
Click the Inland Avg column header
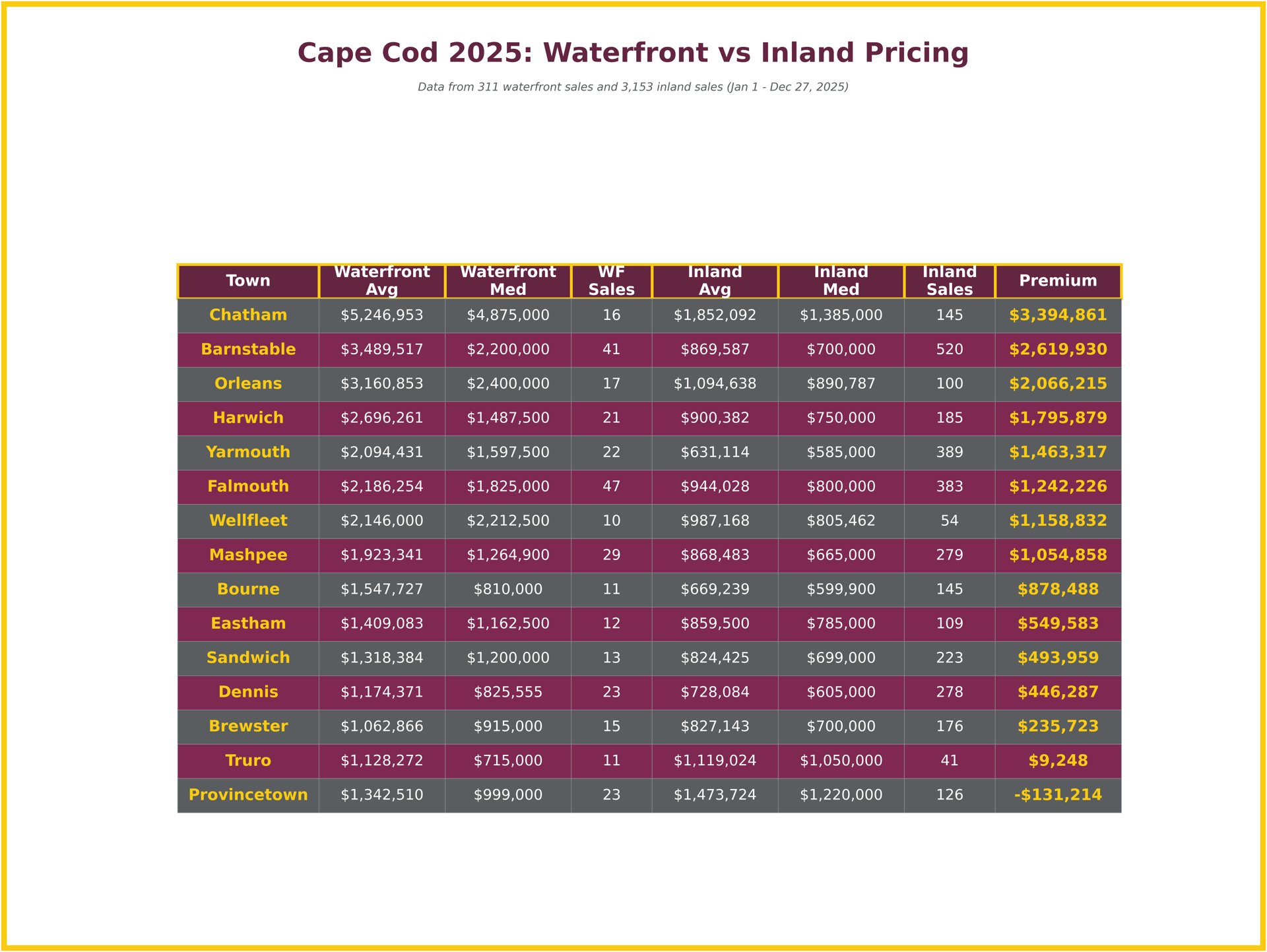(x=715, y=281)
